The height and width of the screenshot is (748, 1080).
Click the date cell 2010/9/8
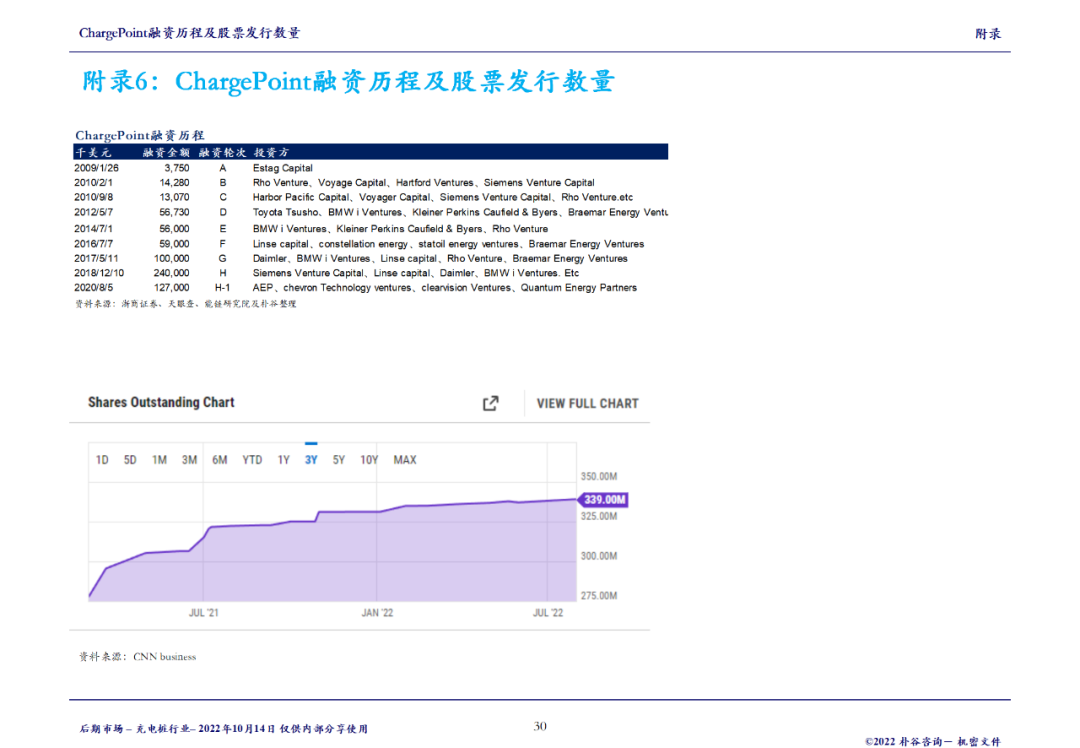tap(94, 197)
